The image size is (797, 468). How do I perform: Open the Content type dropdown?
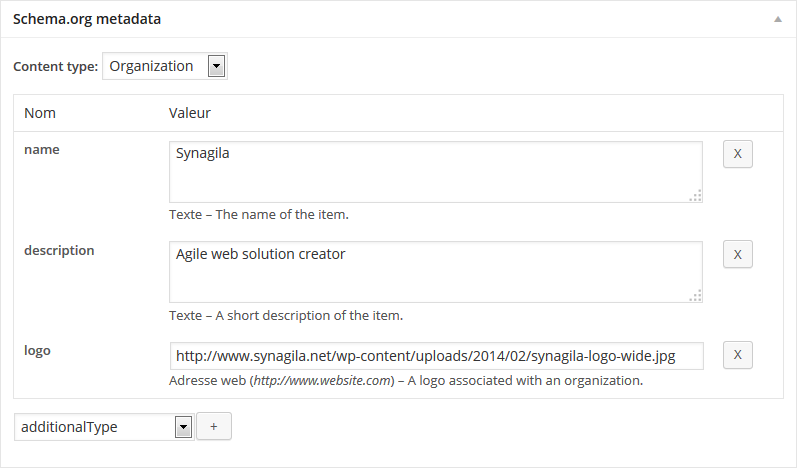pos(165,66)
